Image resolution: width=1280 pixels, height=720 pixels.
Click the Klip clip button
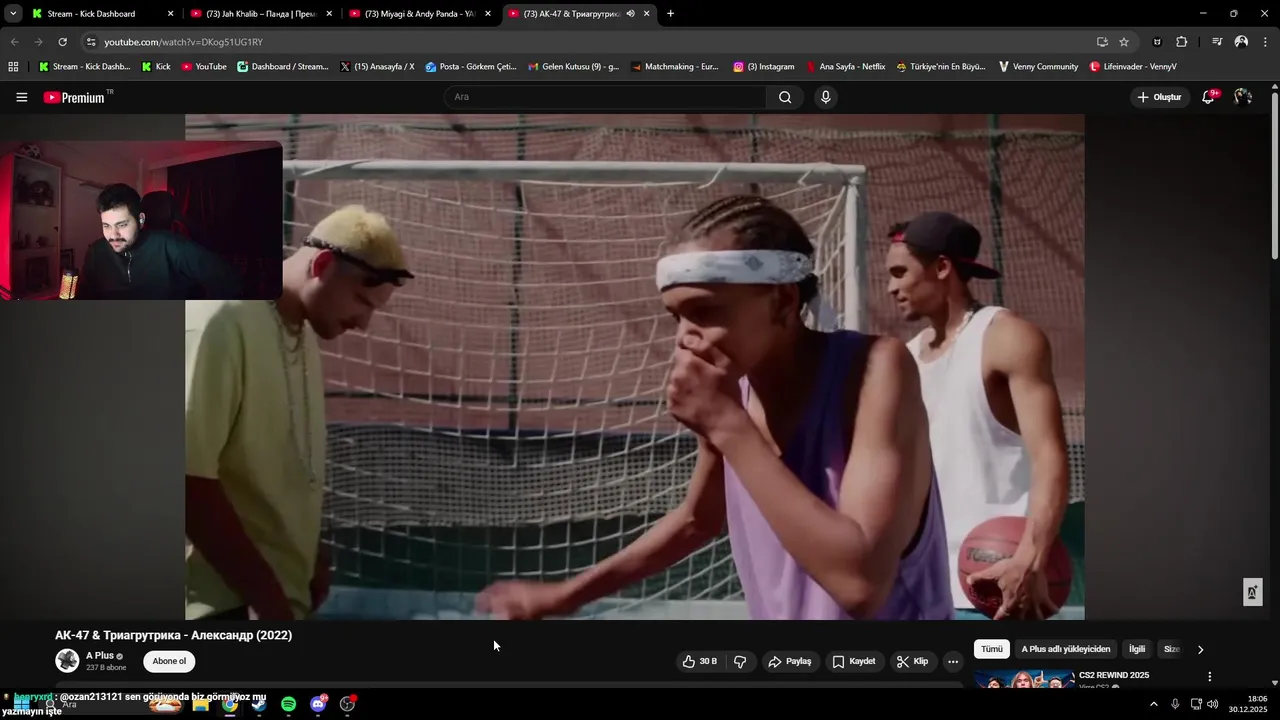point(912,661)
